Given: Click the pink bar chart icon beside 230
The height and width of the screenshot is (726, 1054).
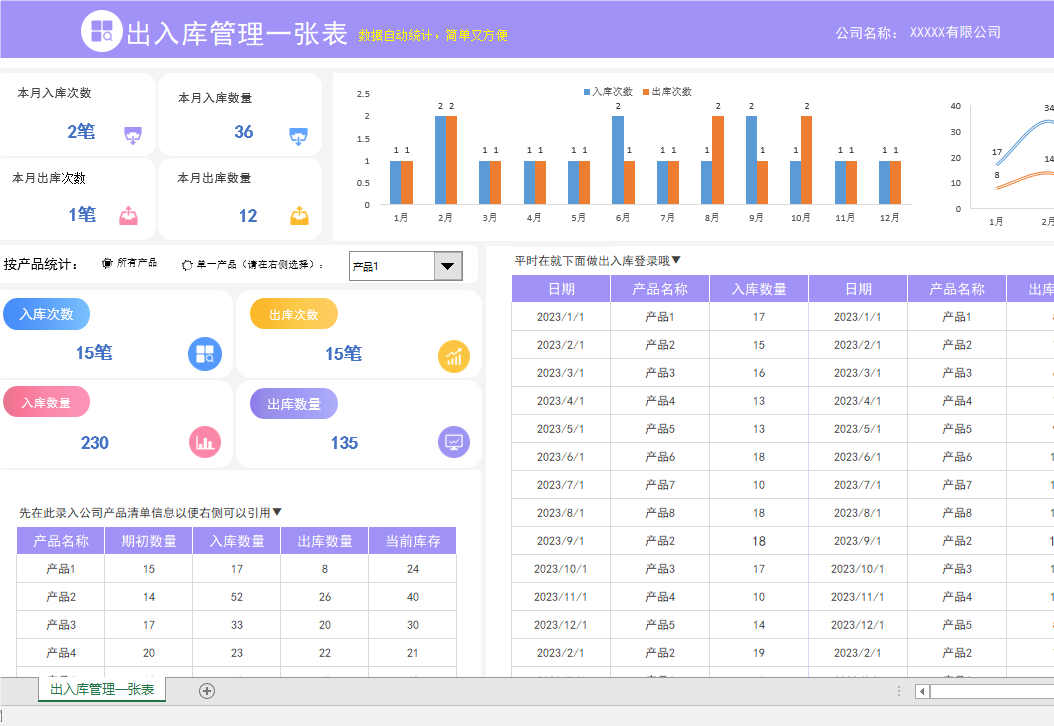Looking at the screenshot, I should click(204, 442).
